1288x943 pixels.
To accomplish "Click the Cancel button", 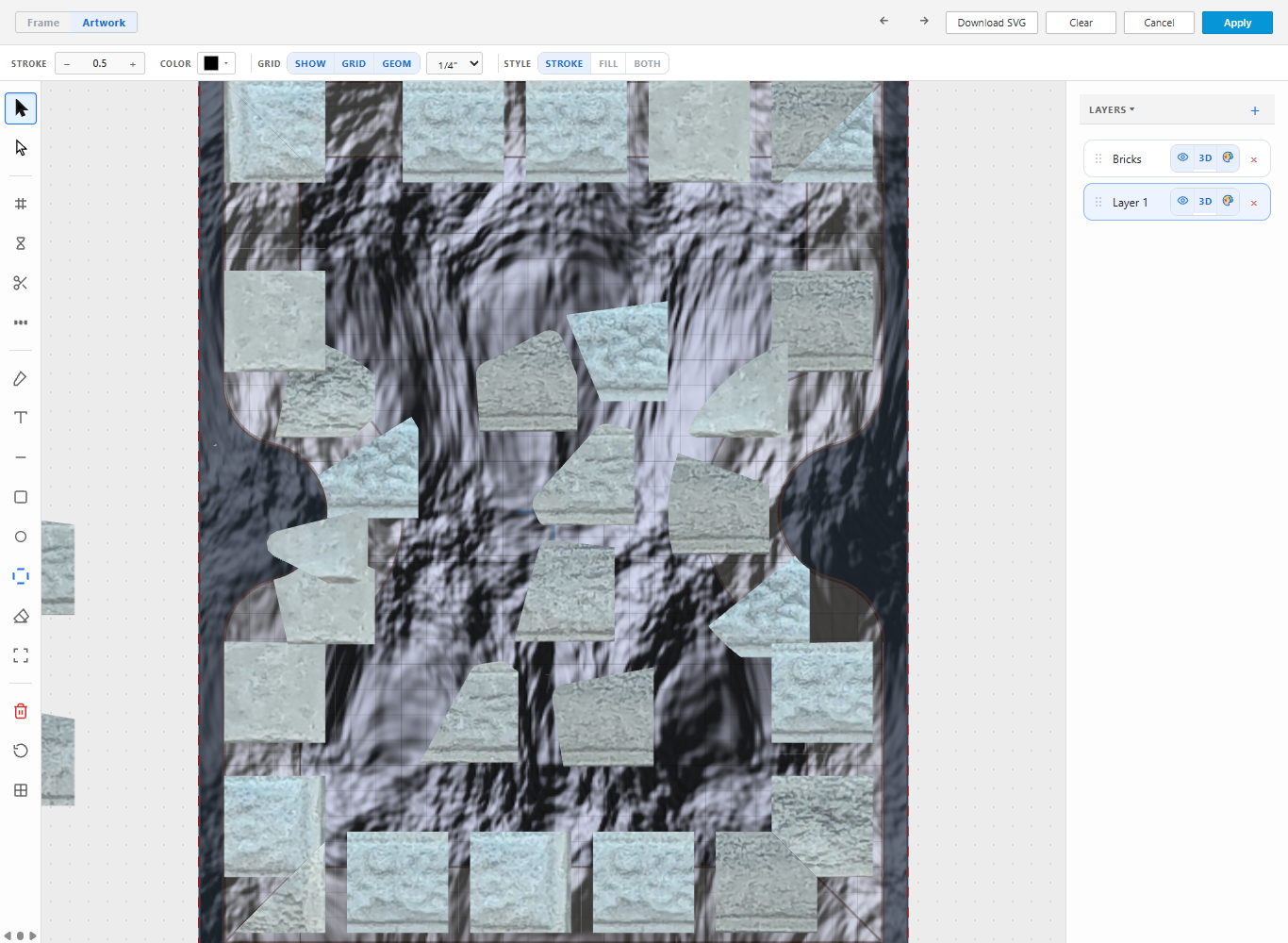I will tap(1159, 23).
